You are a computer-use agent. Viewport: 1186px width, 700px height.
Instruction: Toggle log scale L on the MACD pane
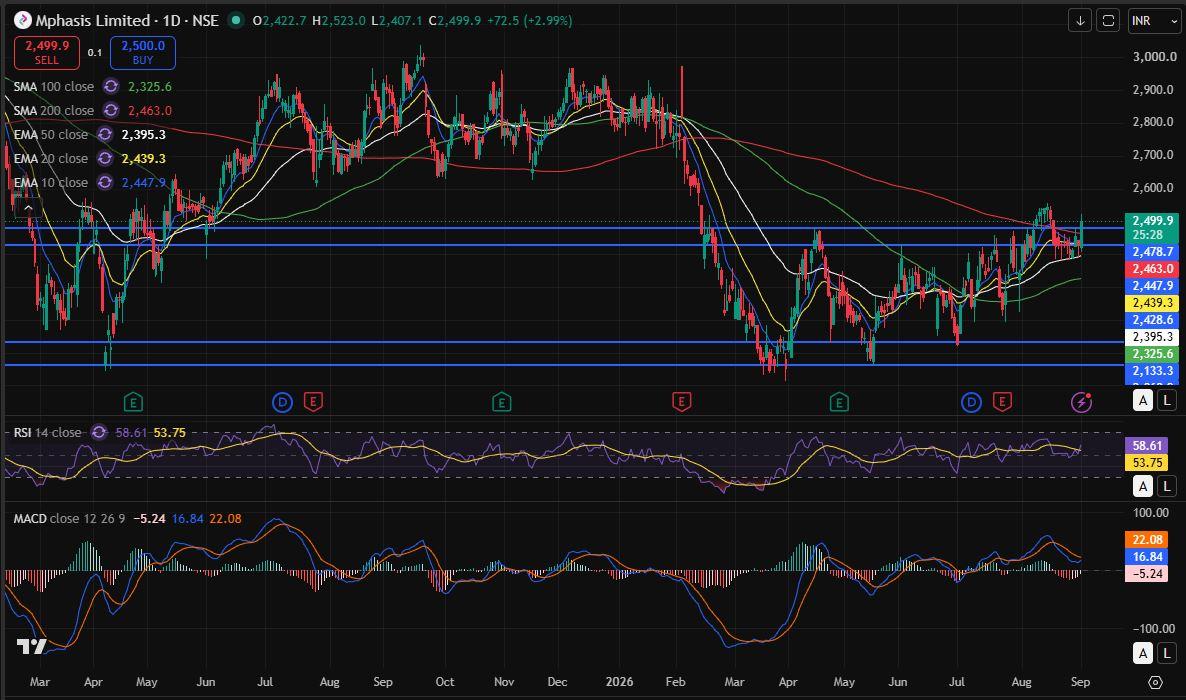[1167, 653]
